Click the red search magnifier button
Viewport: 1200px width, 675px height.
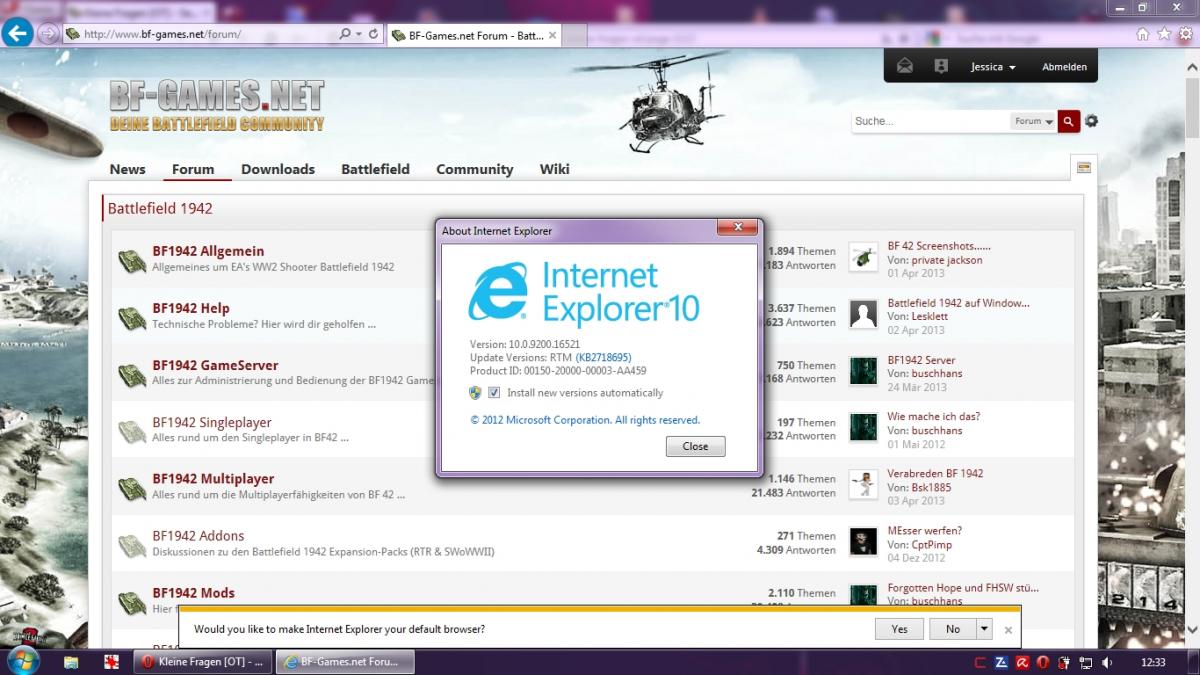1069,121
